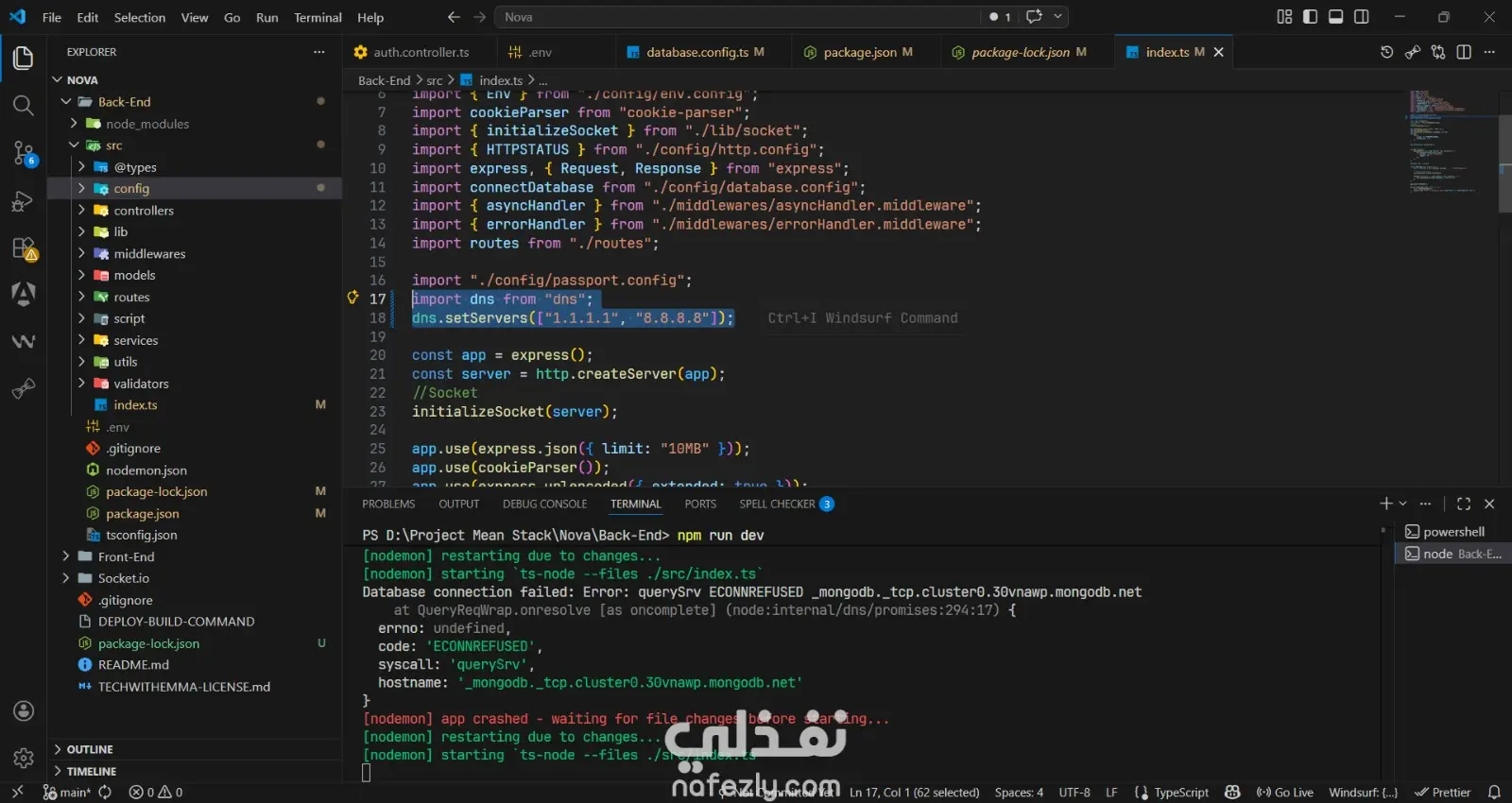This screenshot has width=1512, height=803.
Task: Click the Explorer more actions ellipsis
Action: coord(319,52)
